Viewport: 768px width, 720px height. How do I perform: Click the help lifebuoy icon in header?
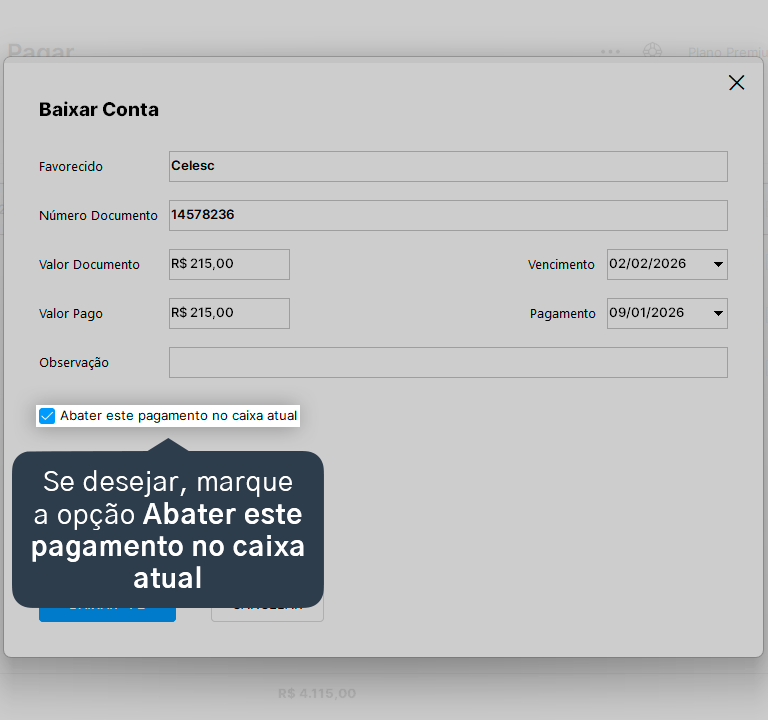click(x=652, y=51)
